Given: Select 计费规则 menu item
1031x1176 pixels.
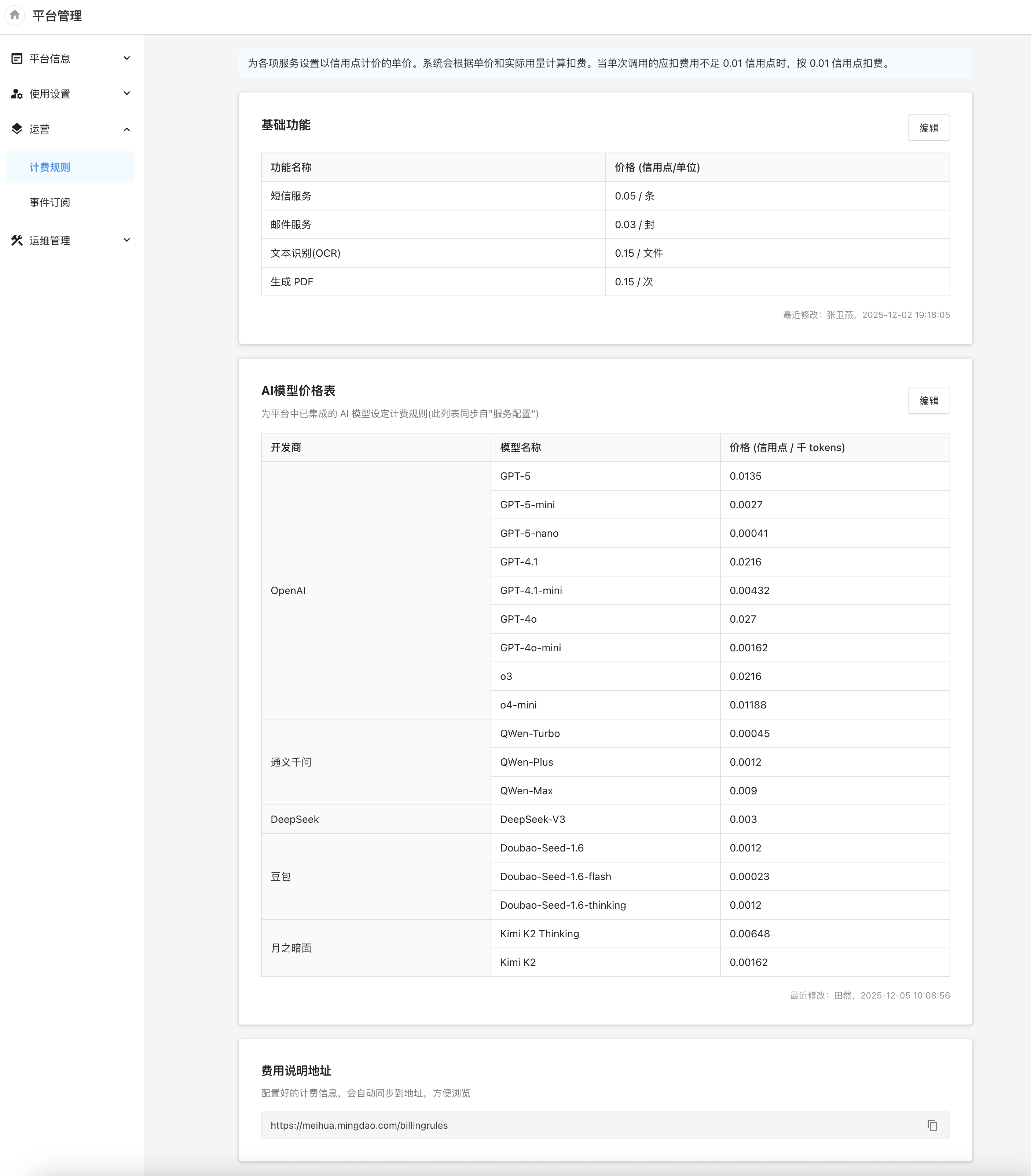Looking at the screenshot, I should pyautogui.click(x=50, y=168).
